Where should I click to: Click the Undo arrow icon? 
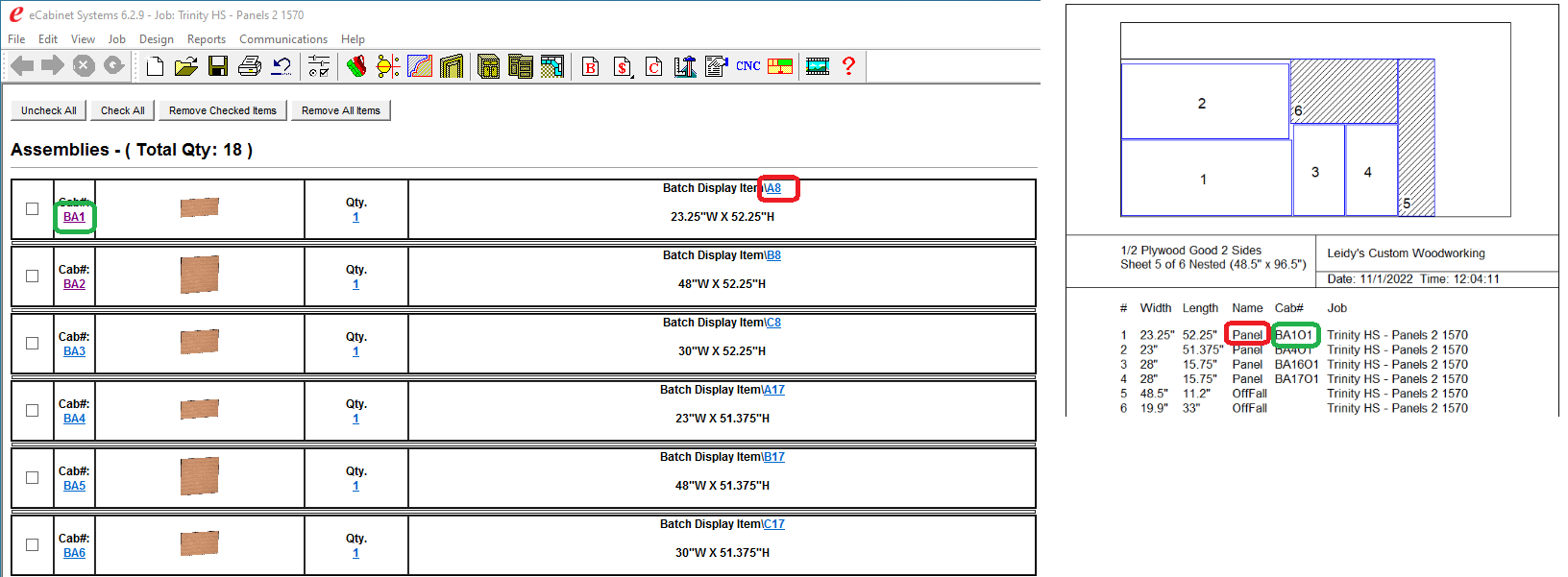pos(282,66)
